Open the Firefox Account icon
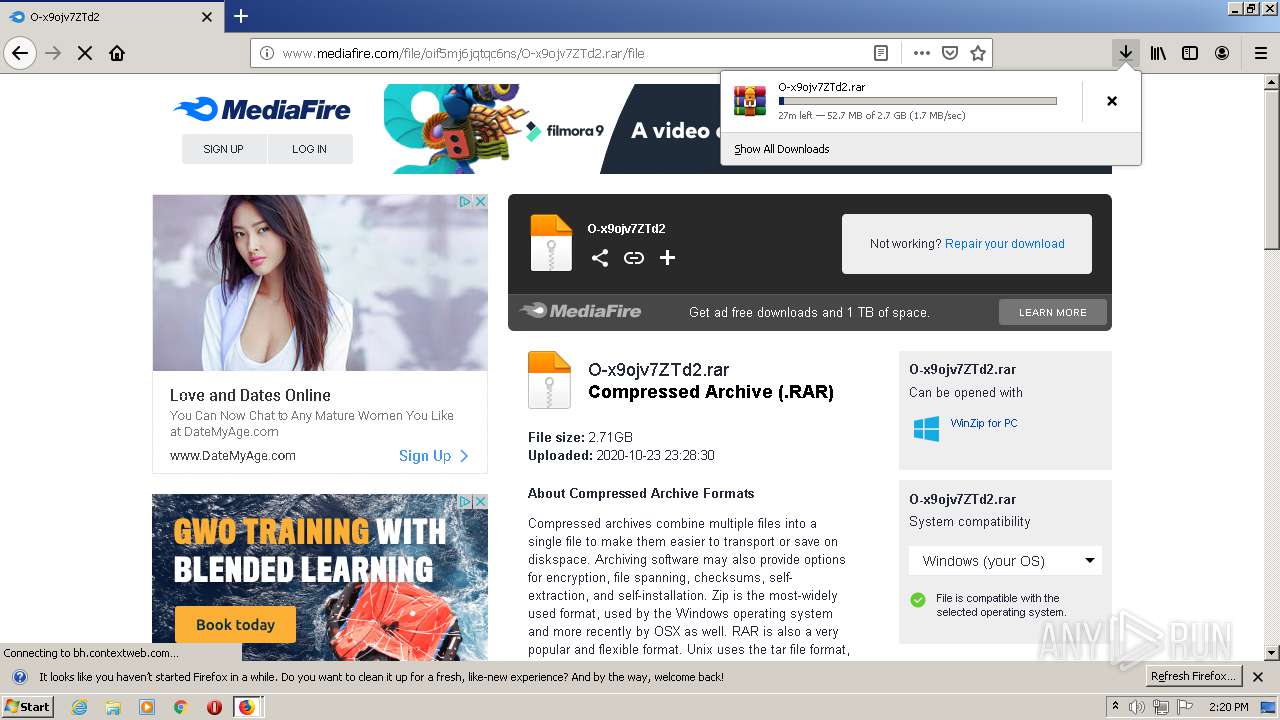 point(1222,53)
